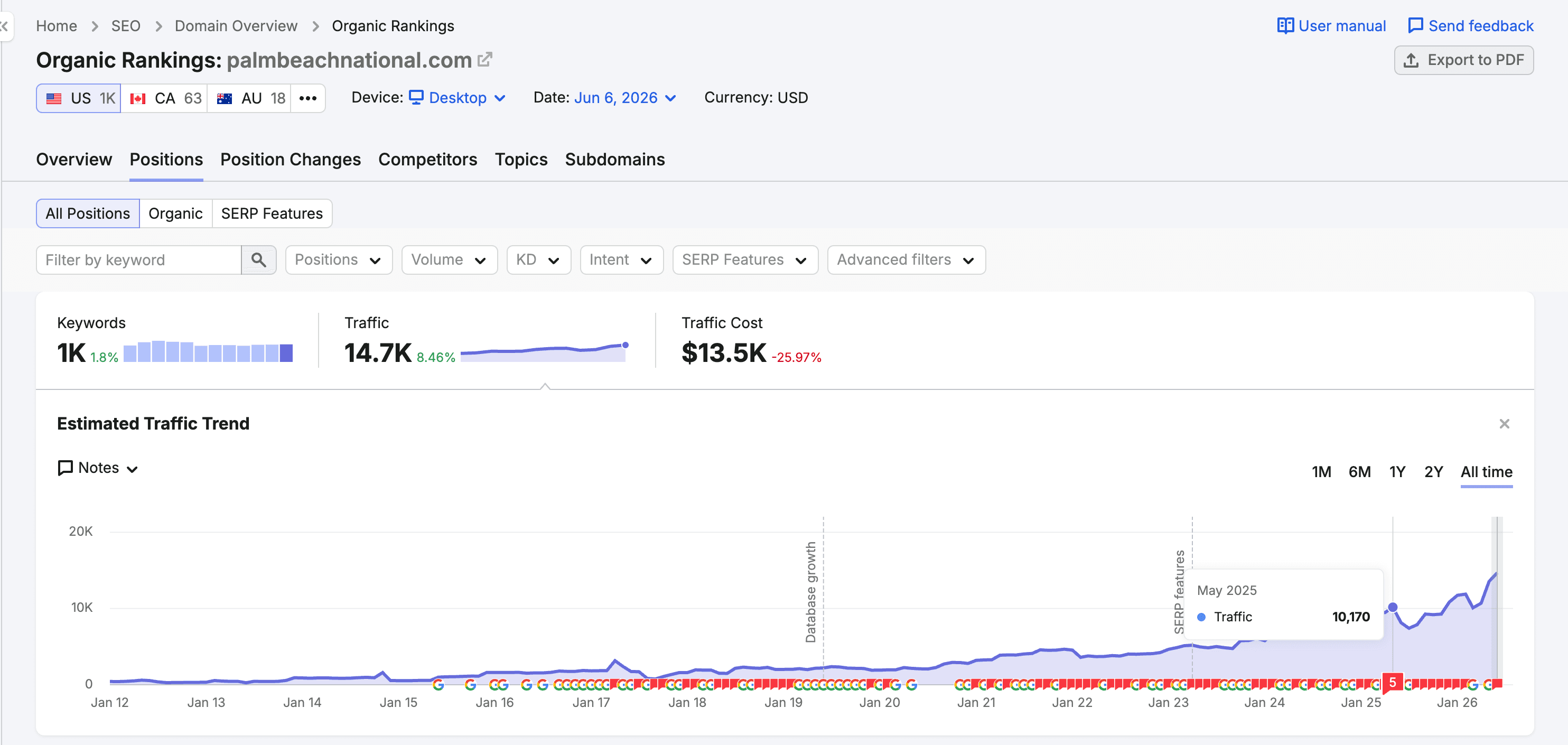Go to SEO in breadcrumb
Screen dimensions: 1568x745
click(x=125, y=26)
